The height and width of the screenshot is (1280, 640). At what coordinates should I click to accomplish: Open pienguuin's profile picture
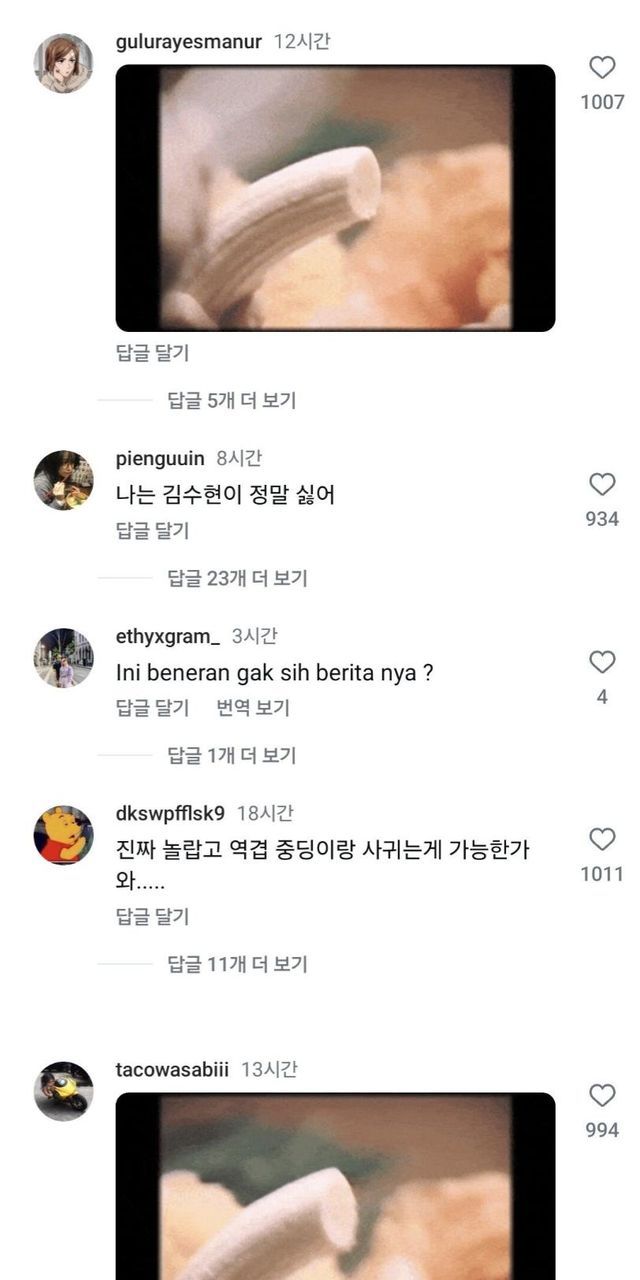pos(64,480)
